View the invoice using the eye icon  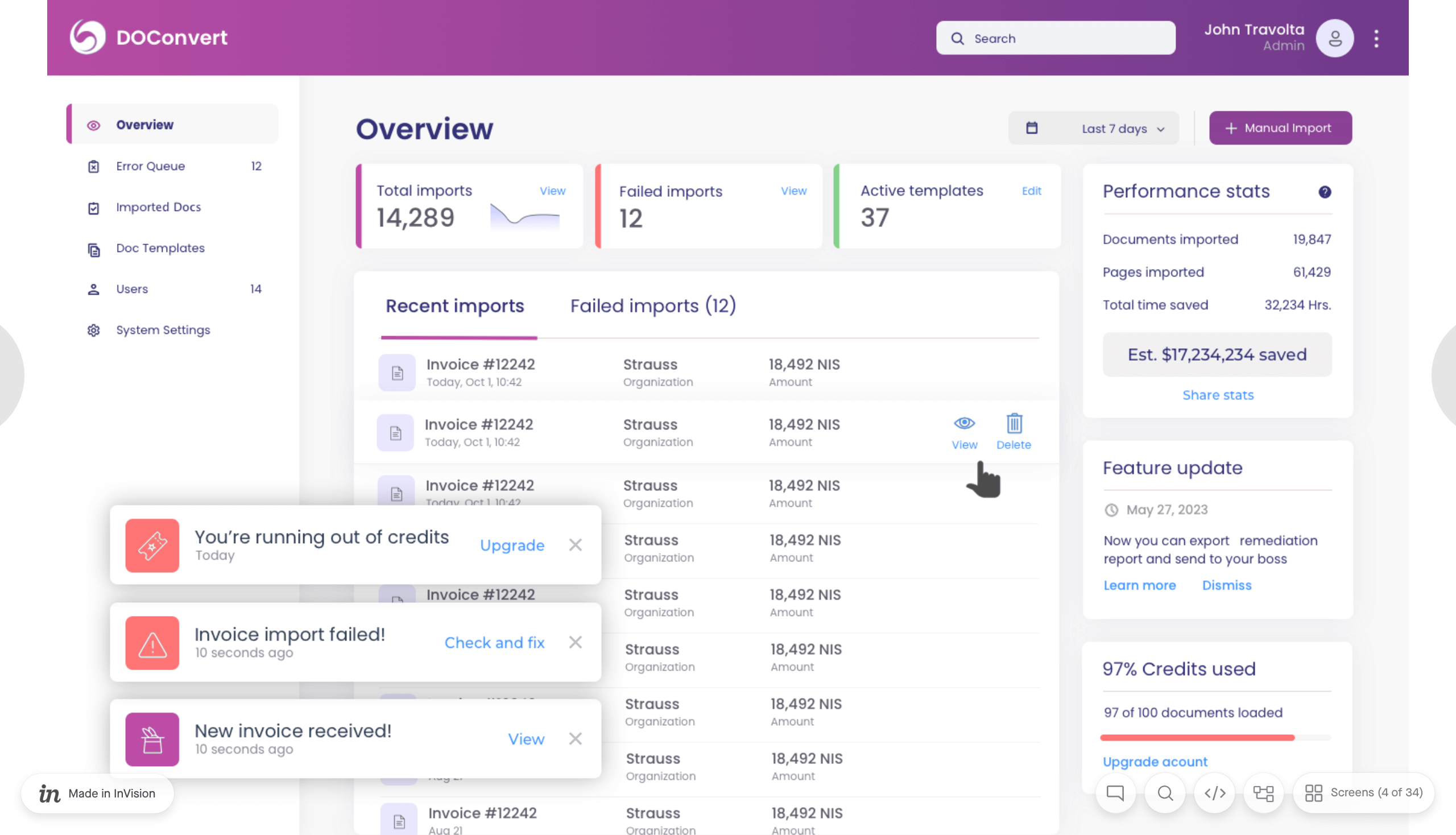click(964, 424)
